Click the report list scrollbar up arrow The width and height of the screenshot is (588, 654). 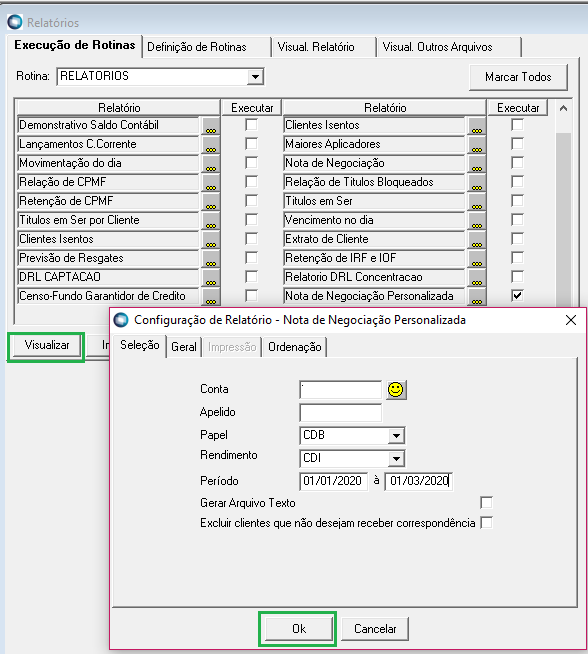[x=563, y=108]
